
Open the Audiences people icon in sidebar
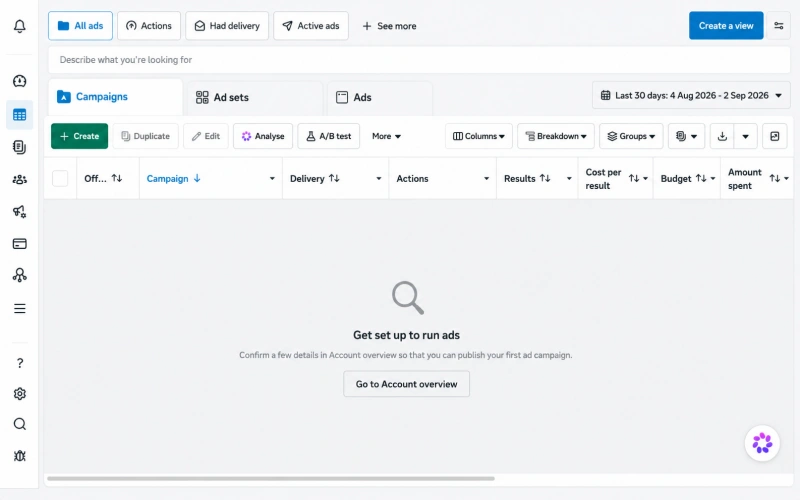pyautogui.click(x=19, y=180)
